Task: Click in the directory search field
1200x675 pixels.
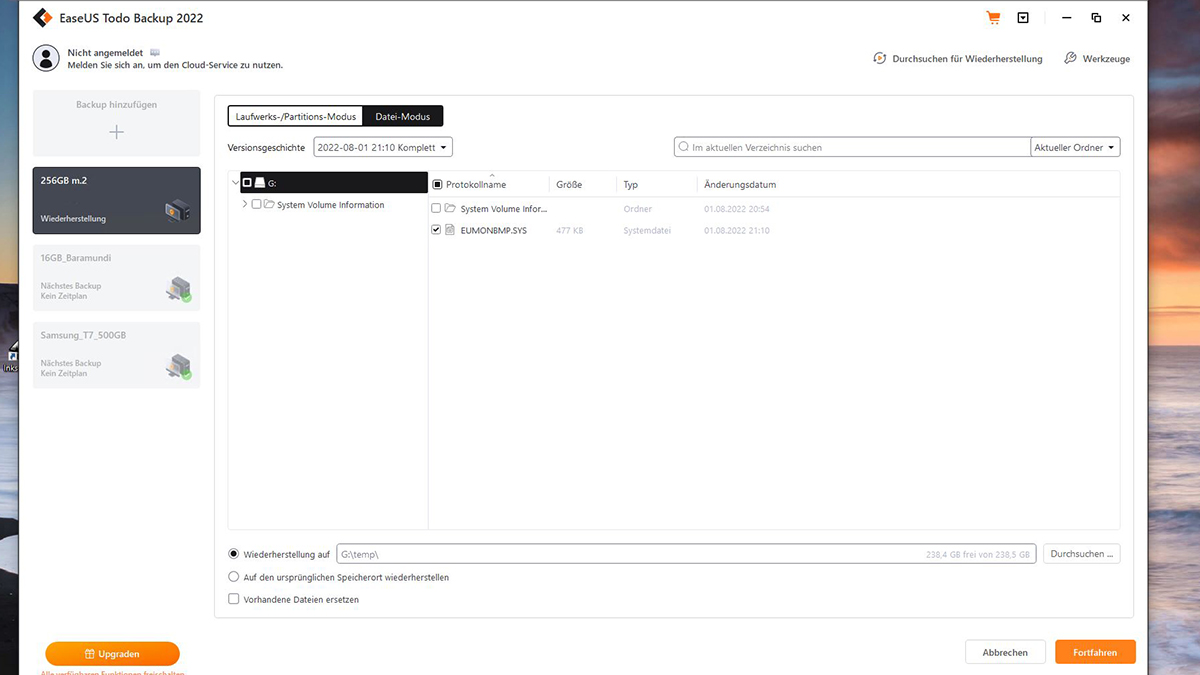Action: coord(852,147)
